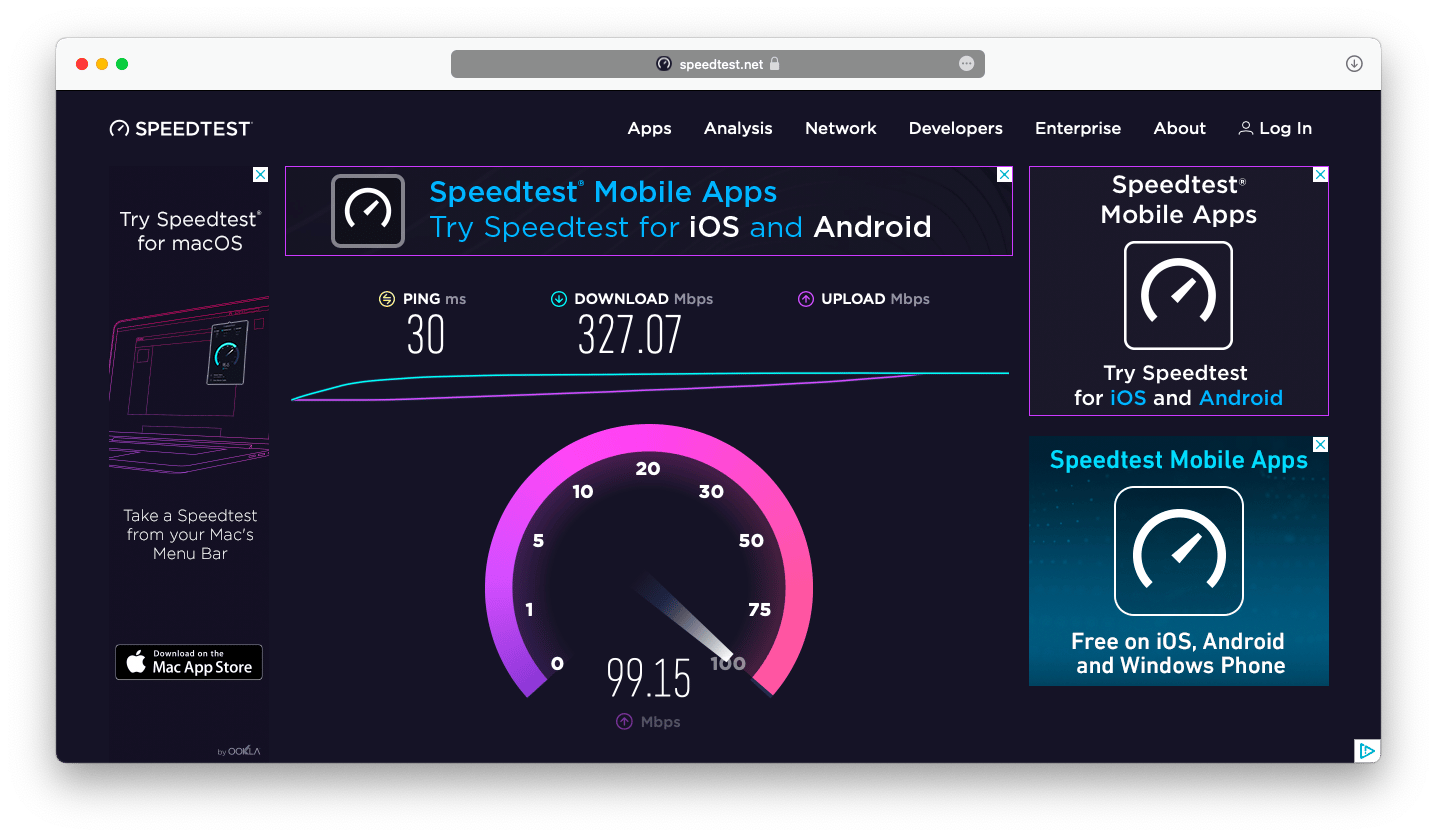Screen dimensions: 1437x837
Task: Close the top banner ad
Action: tap(1004, 174)
